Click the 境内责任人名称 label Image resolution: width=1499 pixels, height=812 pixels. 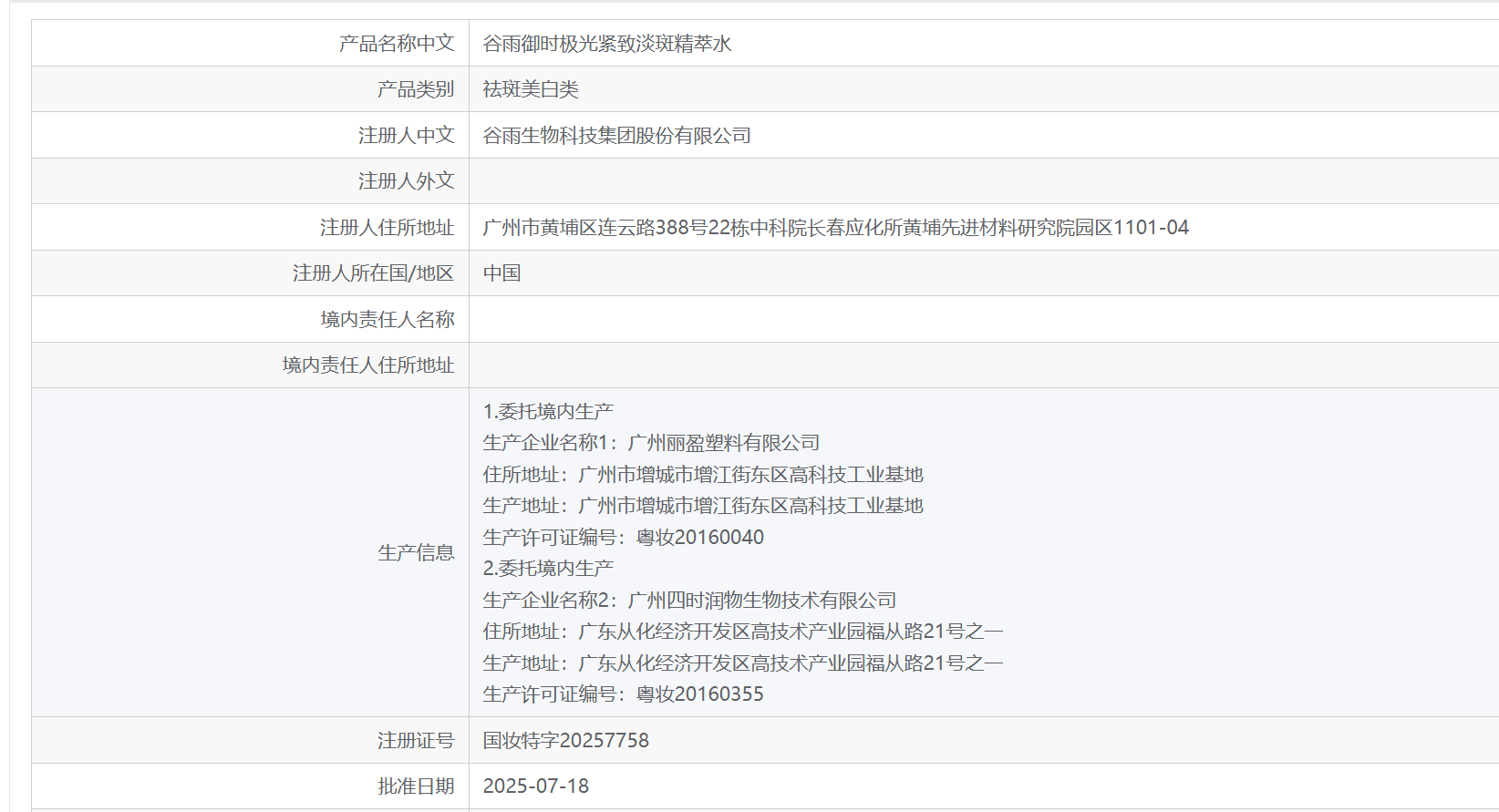[x=387, y=320]
